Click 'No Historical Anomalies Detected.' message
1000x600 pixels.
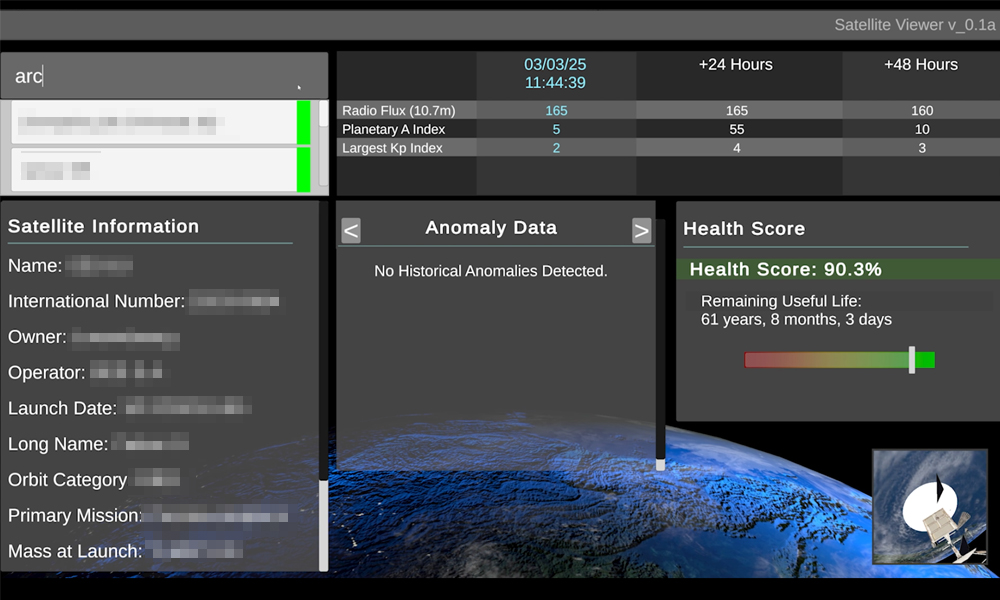[x=490, y=271]
